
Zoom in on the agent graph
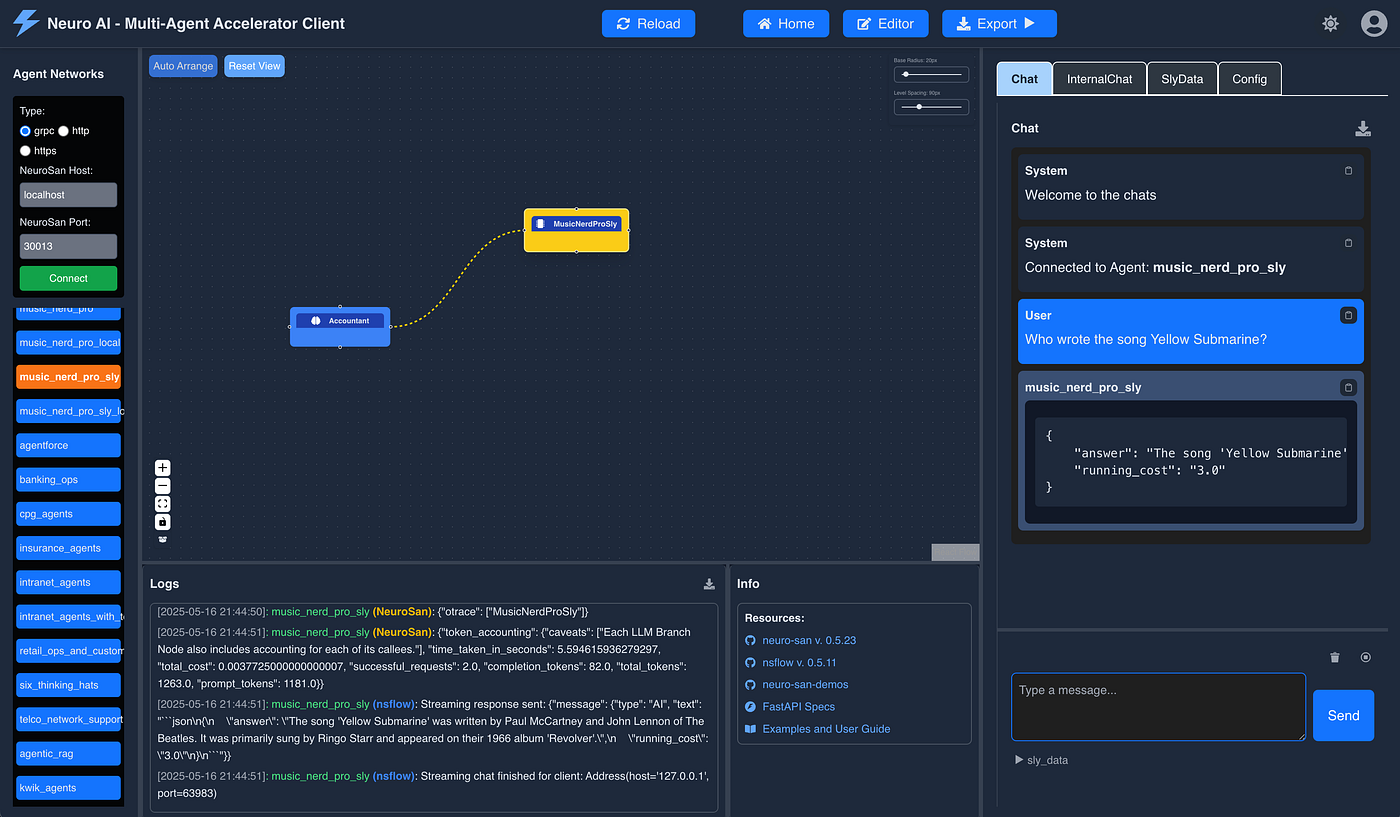click(163, 468)
